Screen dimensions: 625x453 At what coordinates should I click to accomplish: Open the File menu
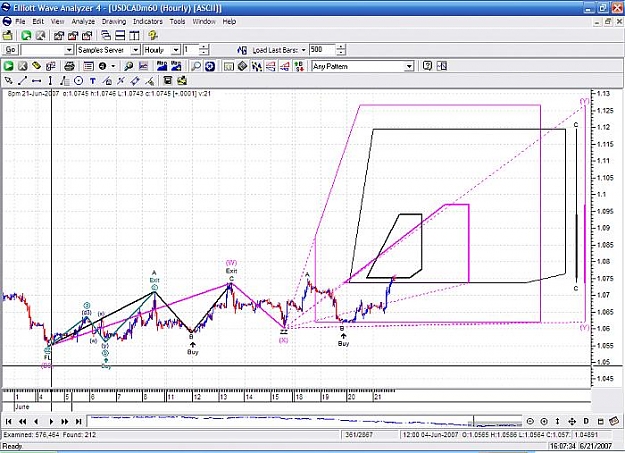tap(20, 22)
